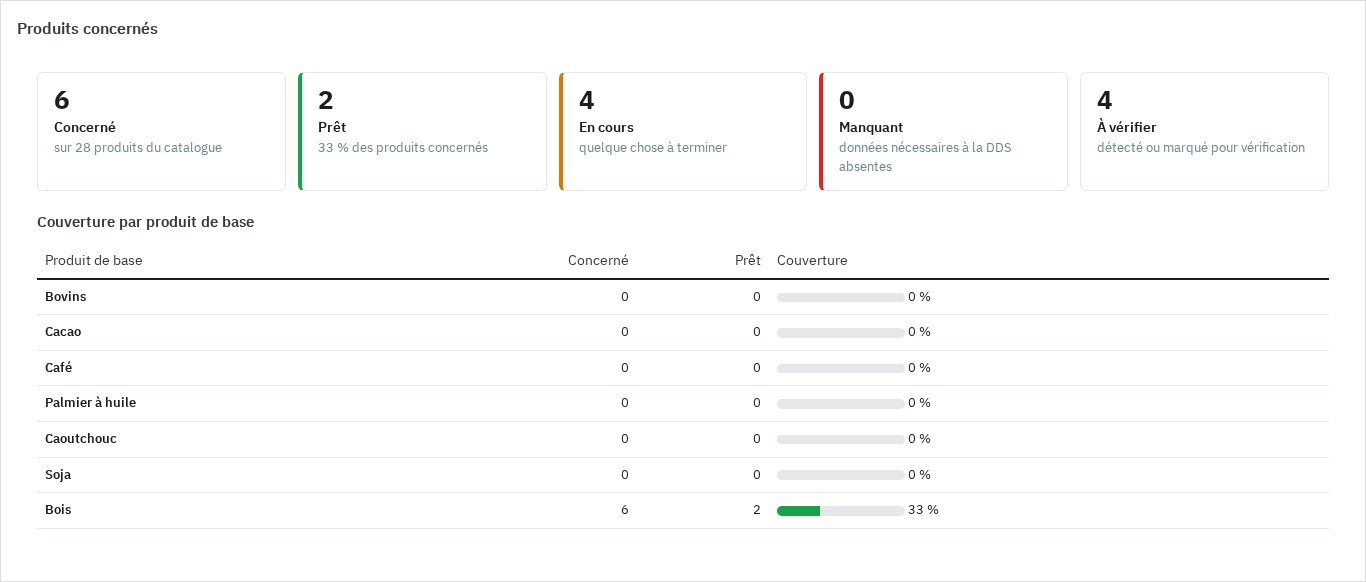Click the Produit de base column header
This screenshot has width=1366, height=582.
[94, 260]
